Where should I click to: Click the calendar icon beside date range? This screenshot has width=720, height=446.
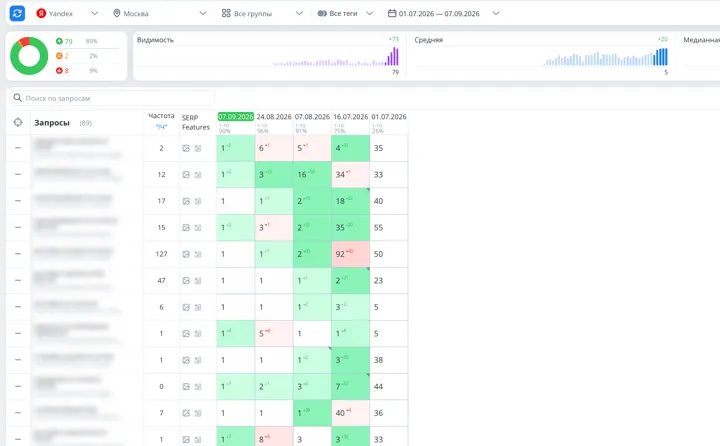pos(392,13)
